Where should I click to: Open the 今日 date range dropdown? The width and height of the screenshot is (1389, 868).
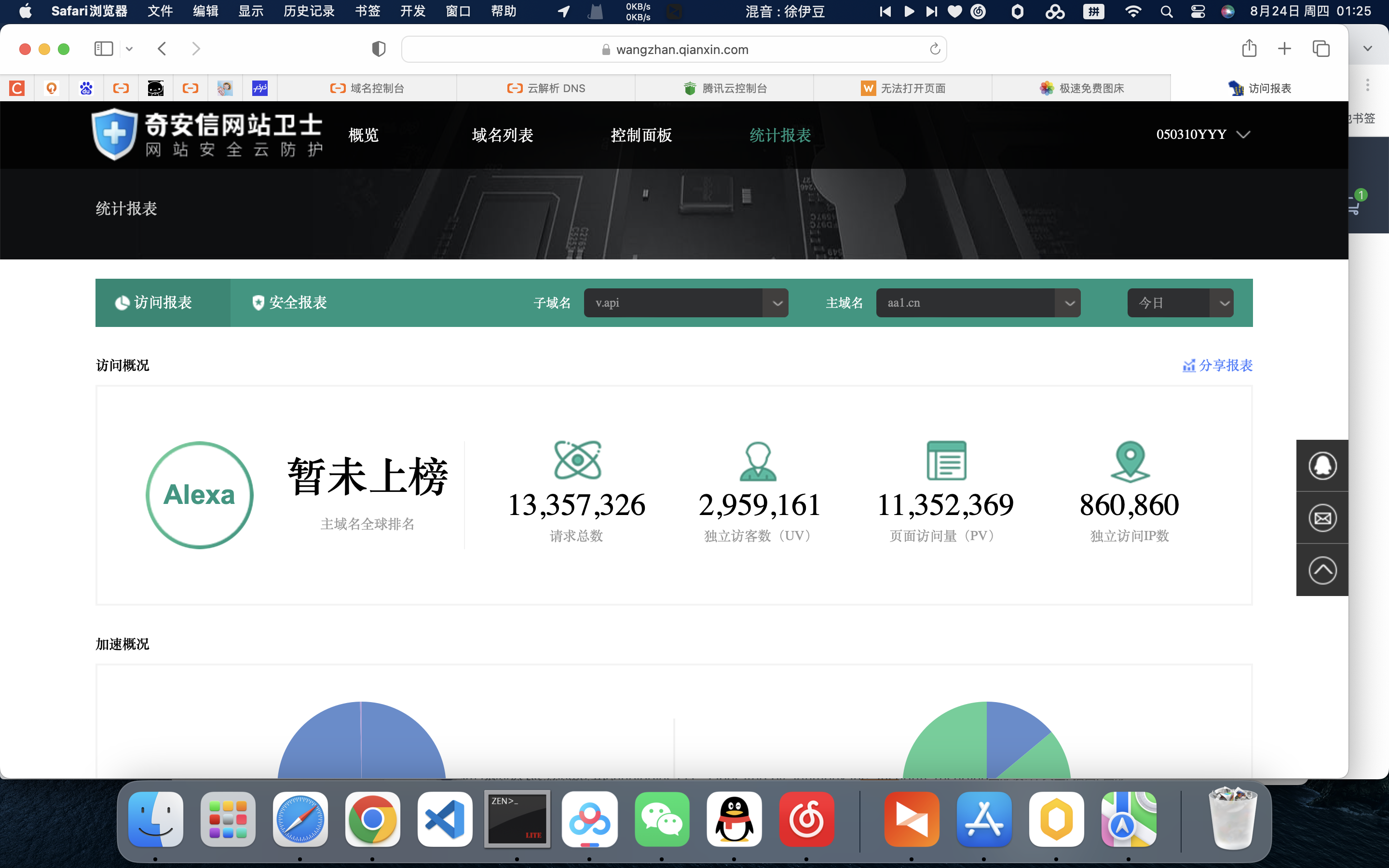1180,302
